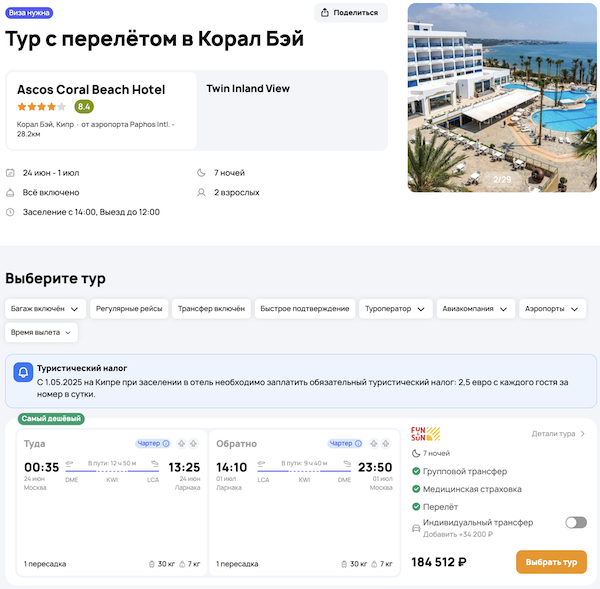
Task: Expand the Аэропорты dropdown
Action: click(552, 309)
